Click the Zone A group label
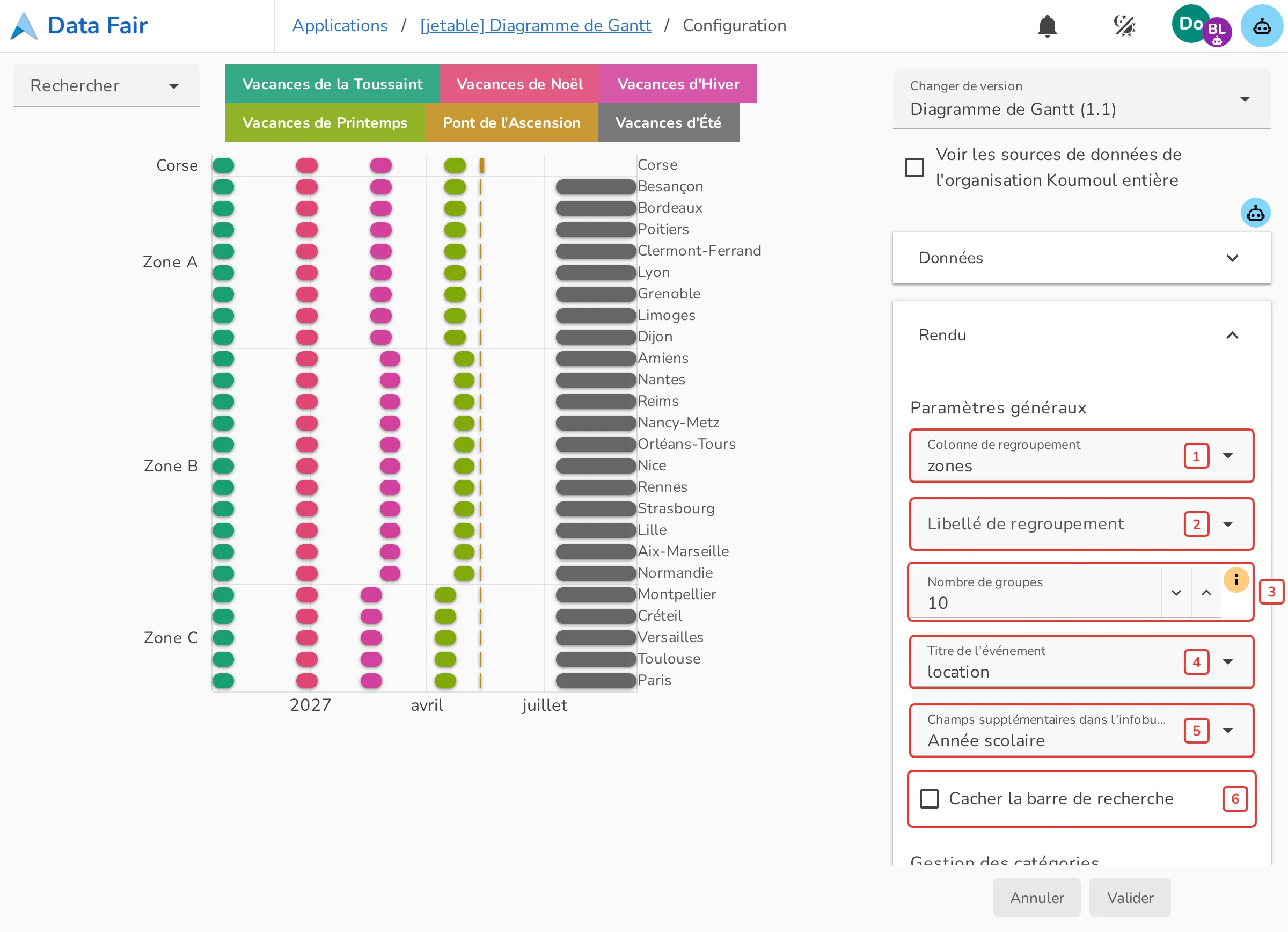Screen dimensions: 1288x932 click(170, 262)
